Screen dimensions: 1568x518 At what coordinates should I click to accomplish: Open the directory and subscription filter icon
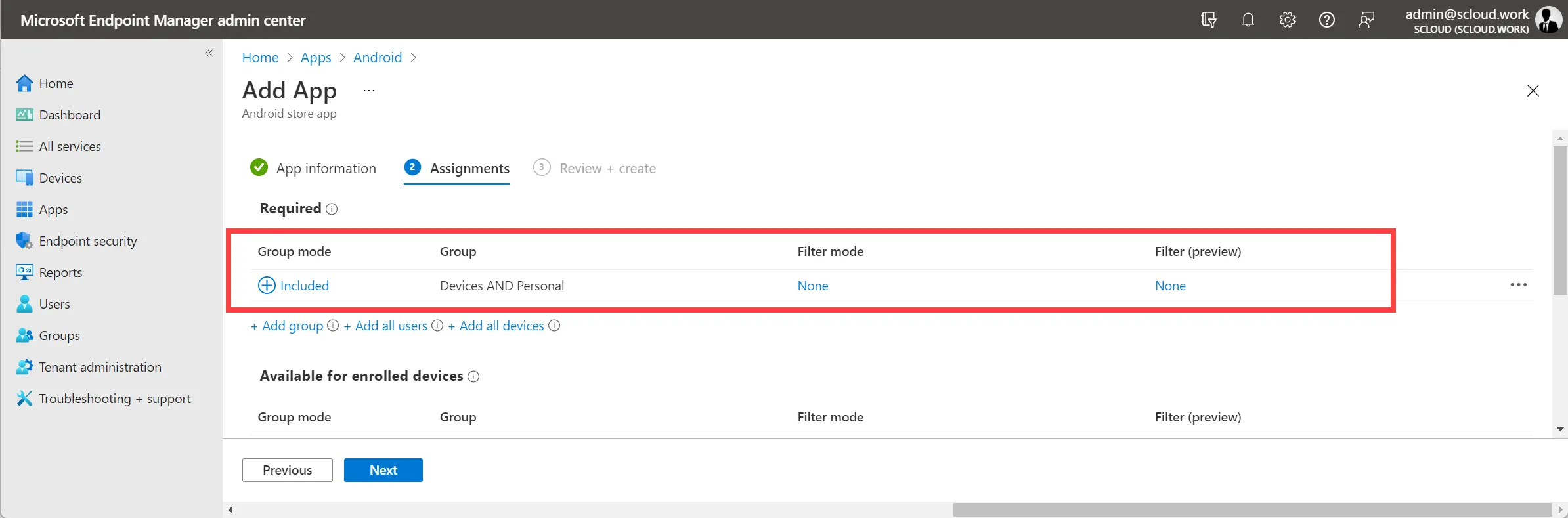(x=1209, y=20)
